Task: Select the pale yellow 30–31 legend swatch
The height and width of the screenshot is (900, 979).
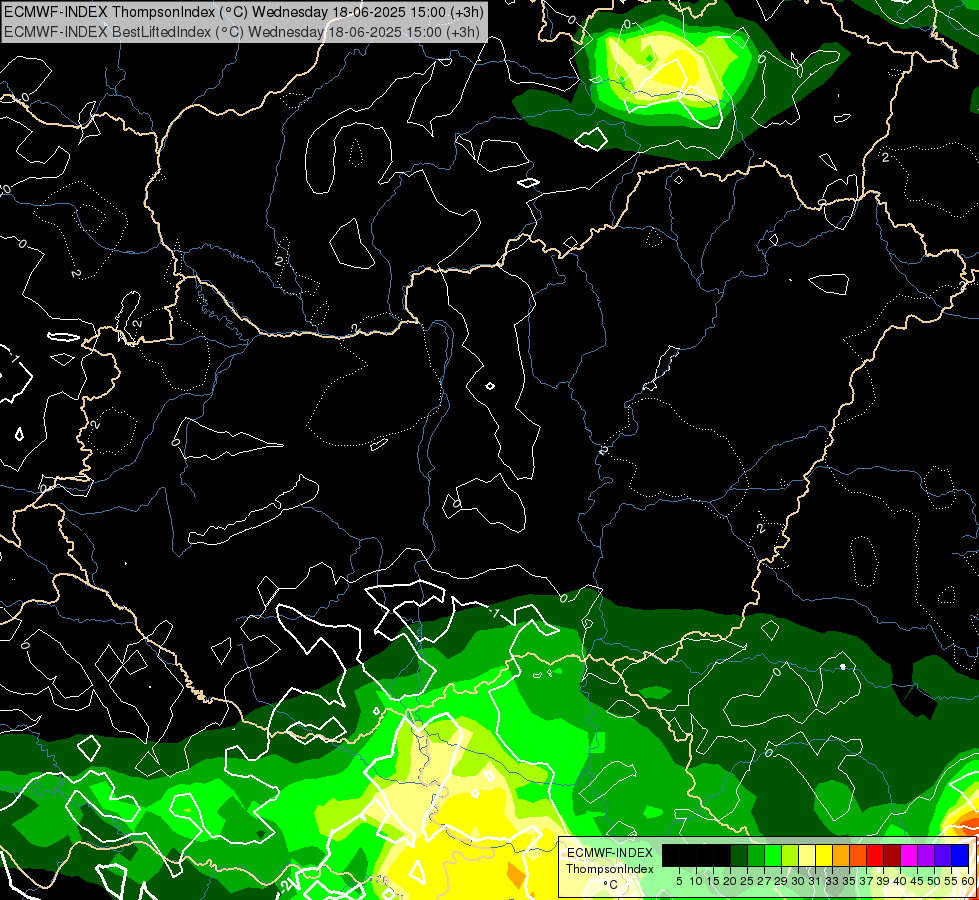Action: (x=807, y=856)
